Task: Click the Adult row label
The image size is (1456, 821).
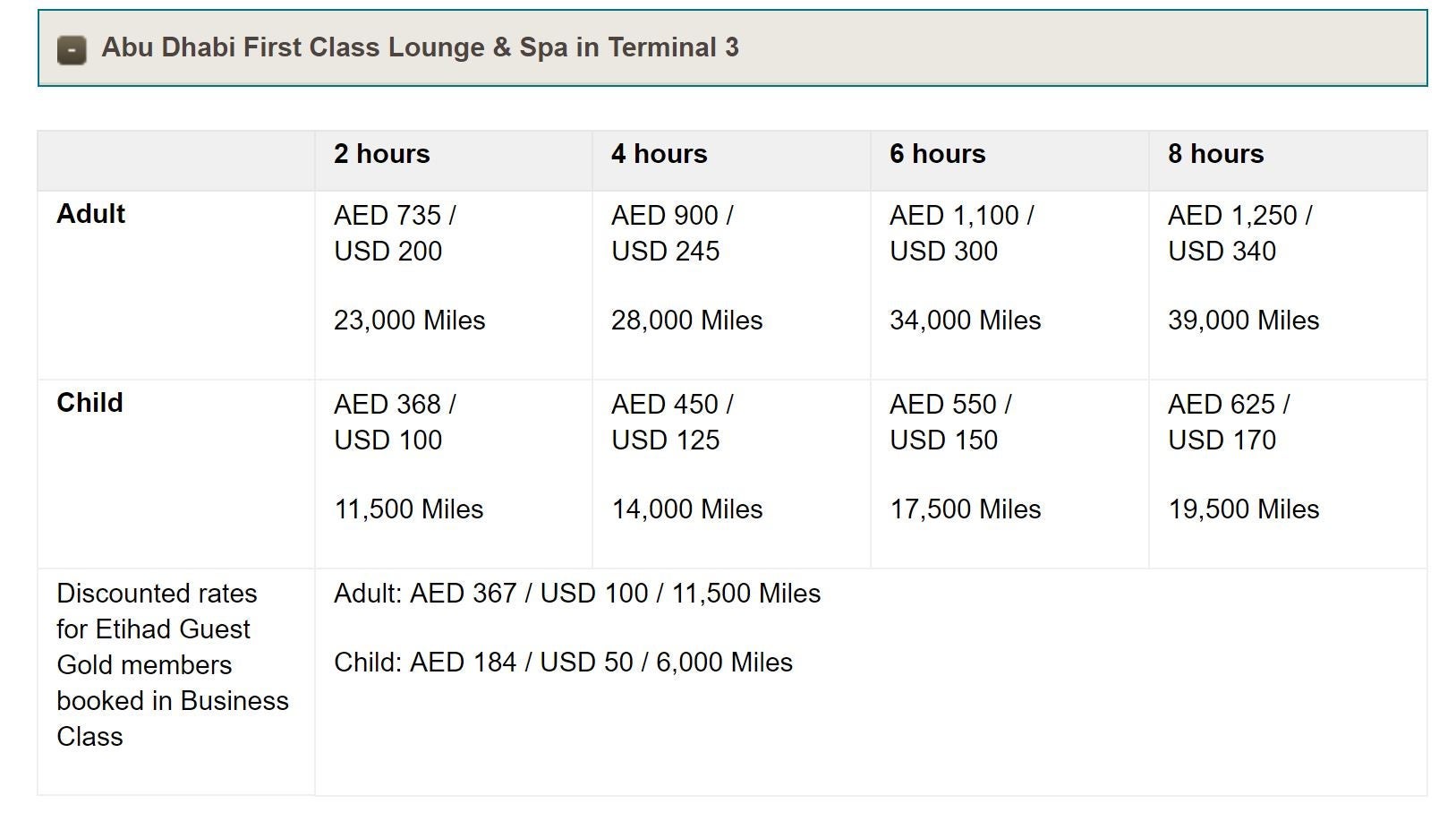Action: tap(90, 214)
